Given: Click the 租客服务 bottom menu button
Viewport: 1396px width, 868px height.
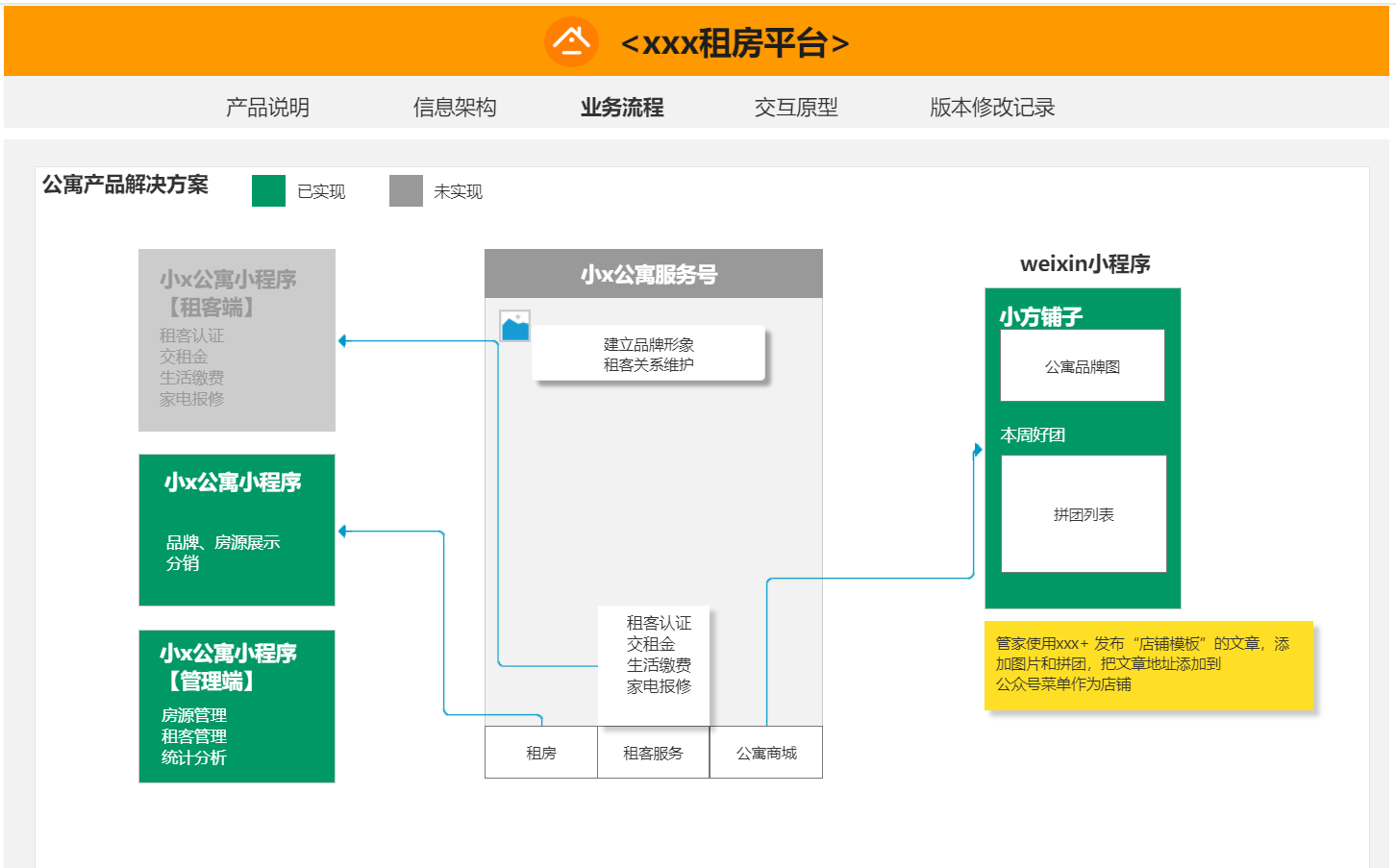Looking at the screenshot, I should [x=653, y=753].
